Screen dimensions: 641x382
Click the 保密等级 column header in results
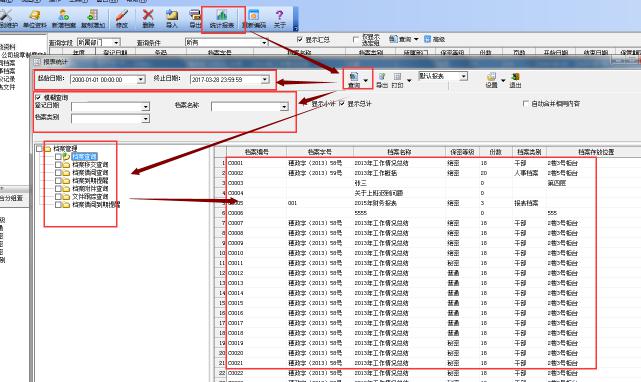pos(462,152)
